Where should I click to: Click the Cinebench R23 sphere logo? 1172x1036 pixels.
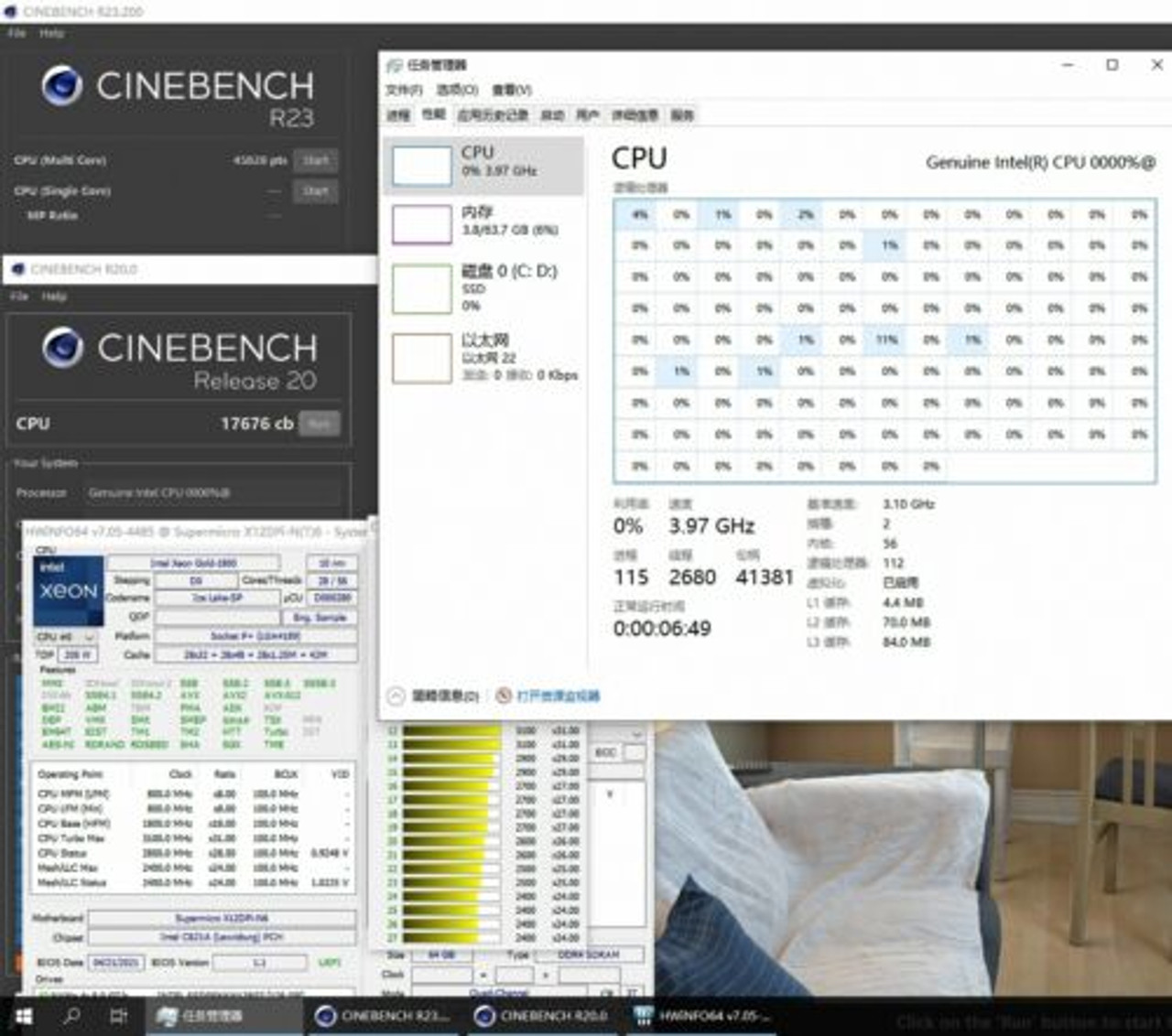pyautogui.click(x=62, y=85)
